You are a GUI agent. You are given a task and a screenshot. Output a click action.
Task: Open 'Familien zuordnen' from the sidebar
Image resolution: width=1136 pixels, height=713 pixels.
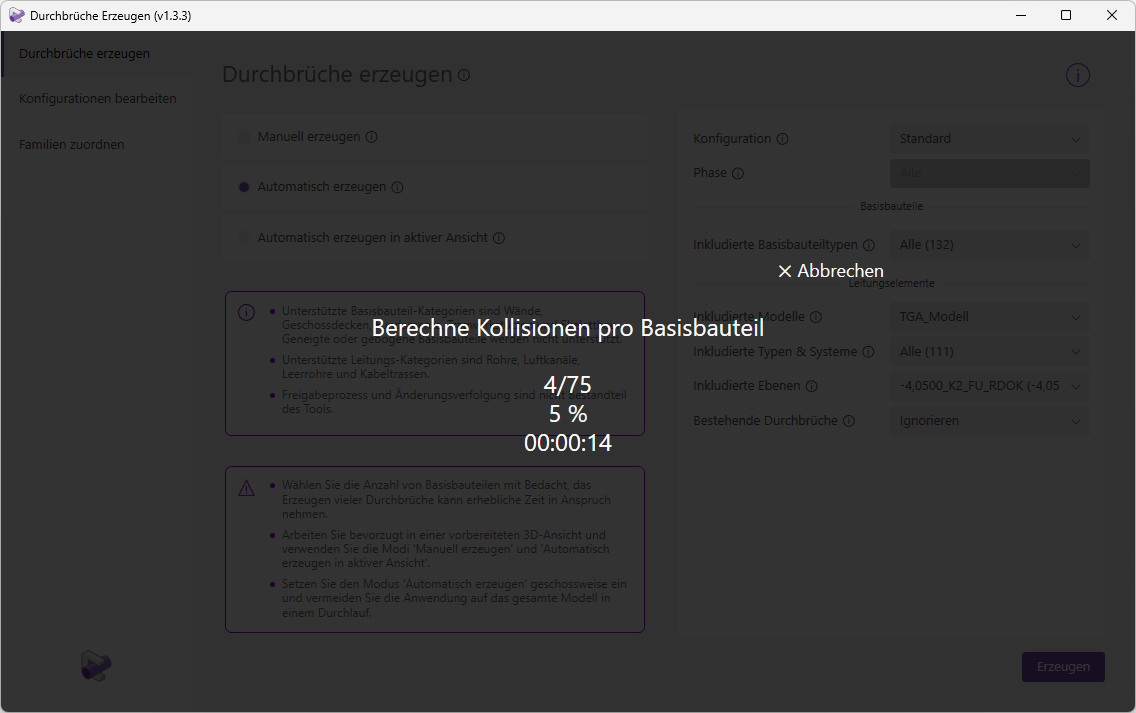(x=71, y=144)
